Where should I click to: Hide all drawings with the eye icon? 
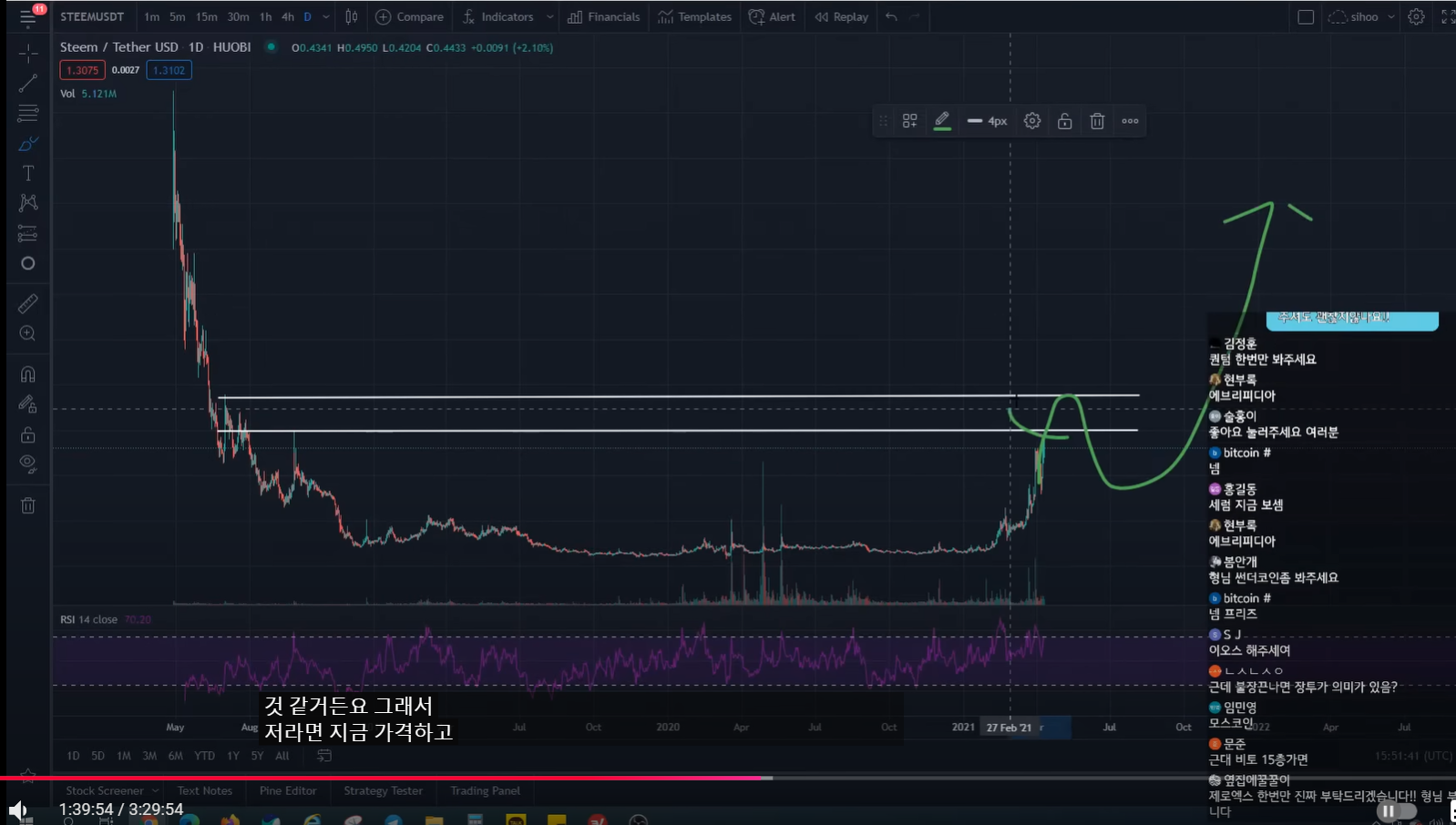(28, 464)
